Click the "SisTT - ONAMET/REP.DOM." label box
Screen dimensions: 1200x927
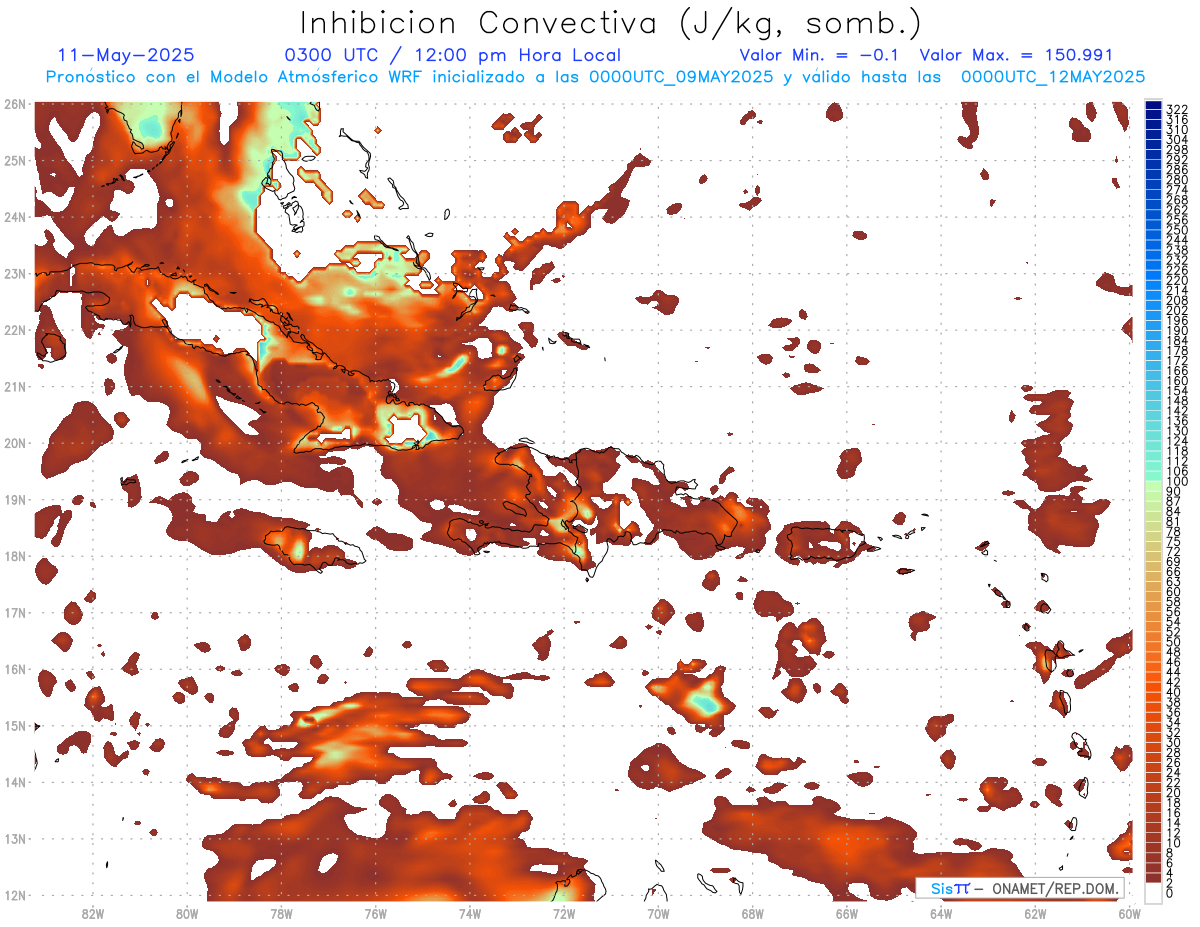click(x=1020, y=888)
